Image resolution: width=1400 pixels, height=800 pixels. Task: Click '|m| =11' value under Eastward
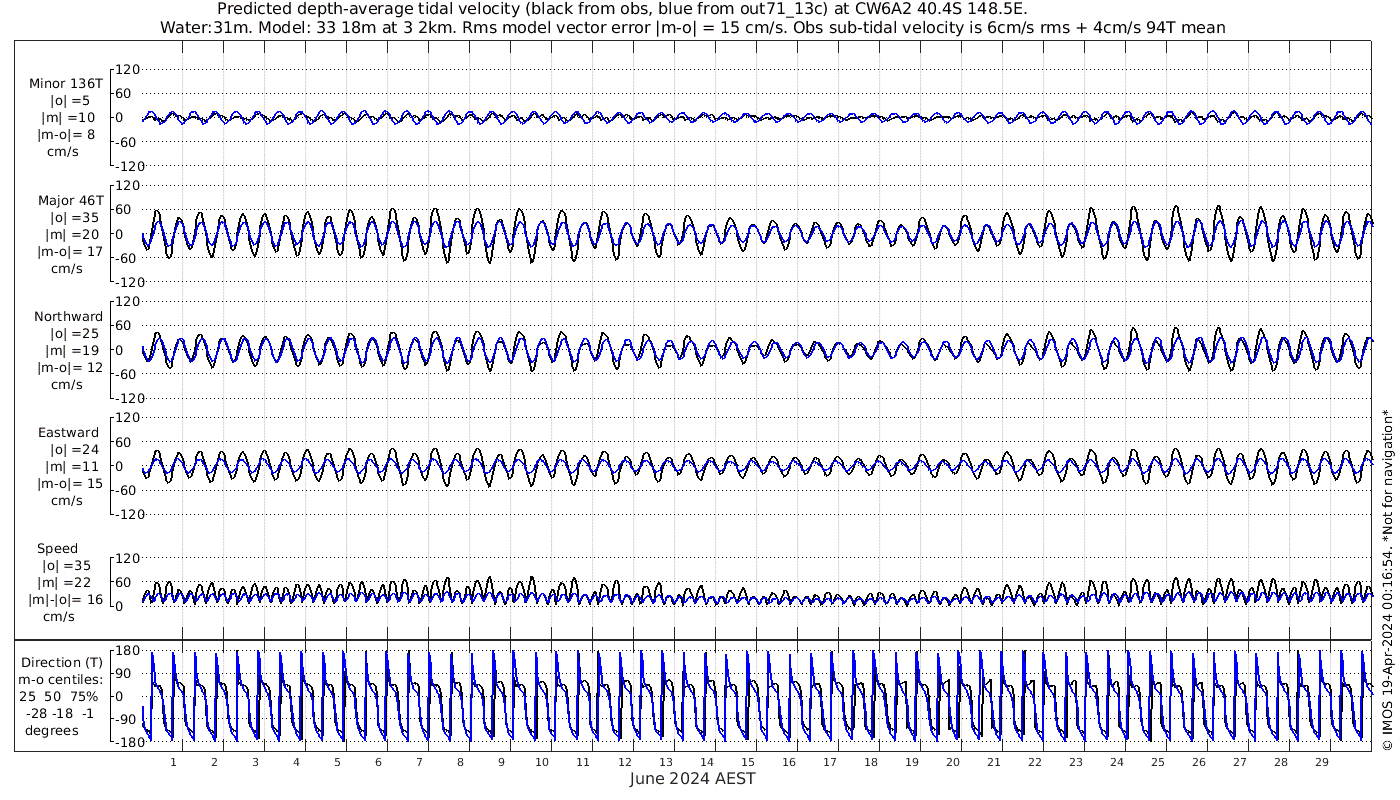pyautogui.click(x=70, y=467)
